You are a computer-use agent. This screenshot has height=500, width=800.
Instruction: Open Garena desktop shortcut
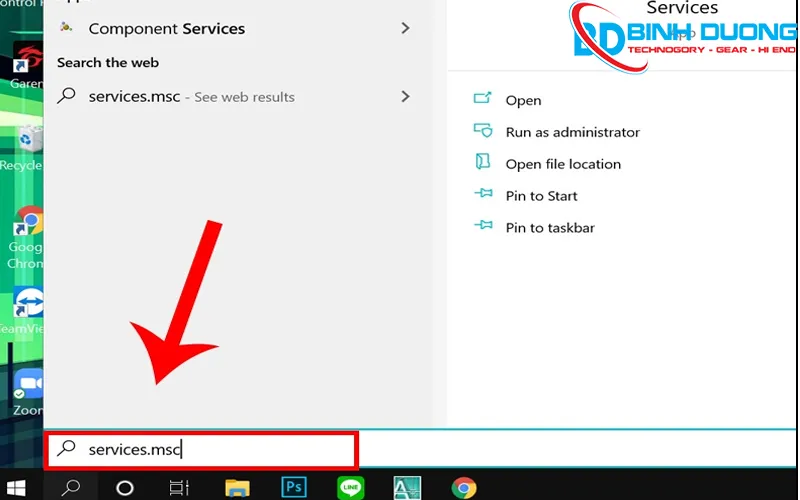coord(28,65)
